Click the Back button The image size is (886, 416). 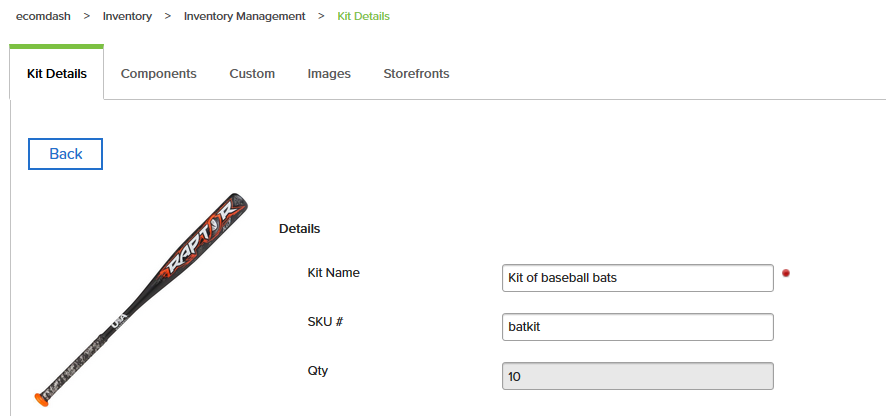(x=66, y=154)
